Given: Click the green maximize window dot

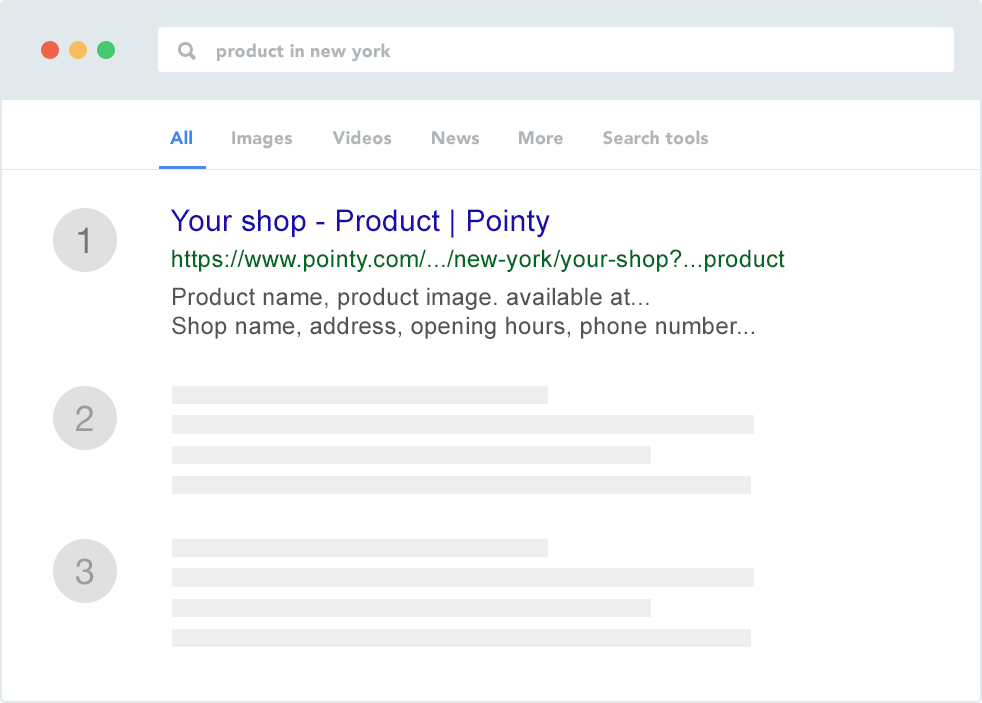Looking at the screenshot, I should click(x=106, y=50).
